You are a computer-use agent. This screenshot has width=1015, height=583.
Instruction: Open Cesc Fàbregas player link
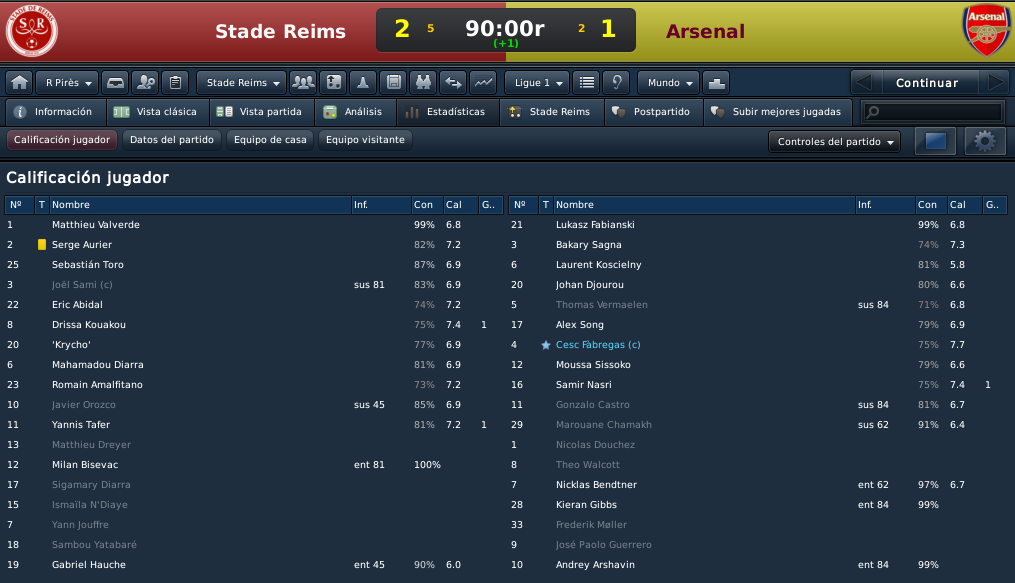(598, 345)
